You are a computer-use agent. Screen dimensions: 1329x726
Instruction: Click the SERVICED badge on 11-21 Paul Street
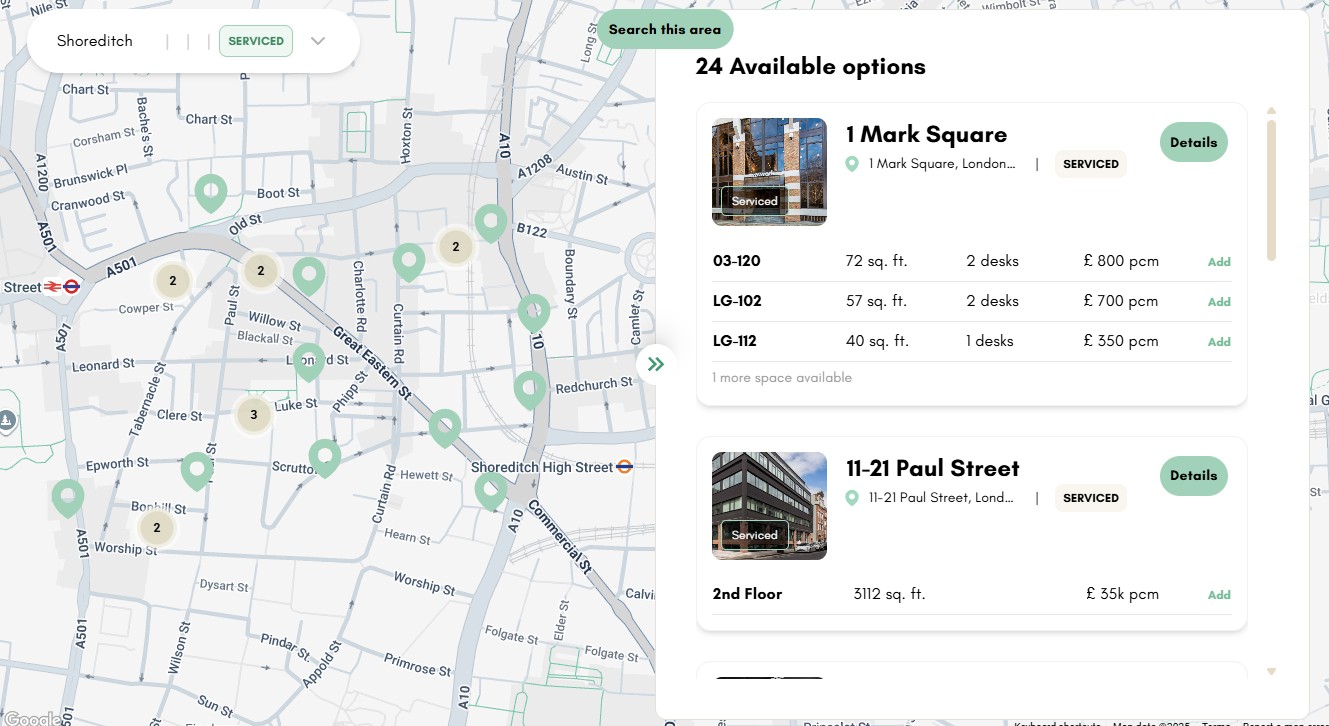tap(1091, 498)
